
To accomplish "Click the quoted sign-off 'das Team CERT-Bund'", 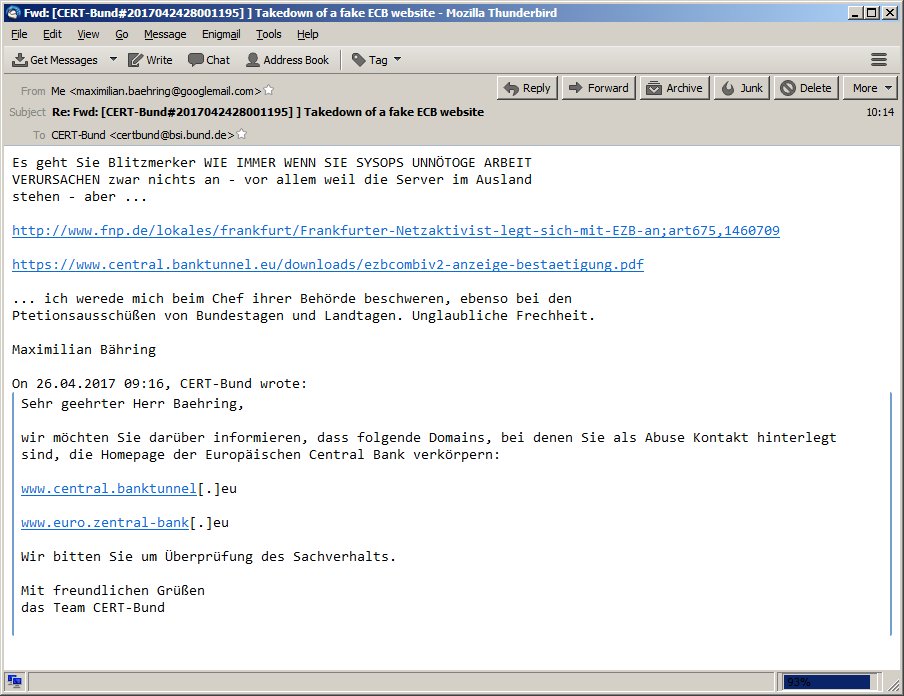I will [x=93, y=607].
